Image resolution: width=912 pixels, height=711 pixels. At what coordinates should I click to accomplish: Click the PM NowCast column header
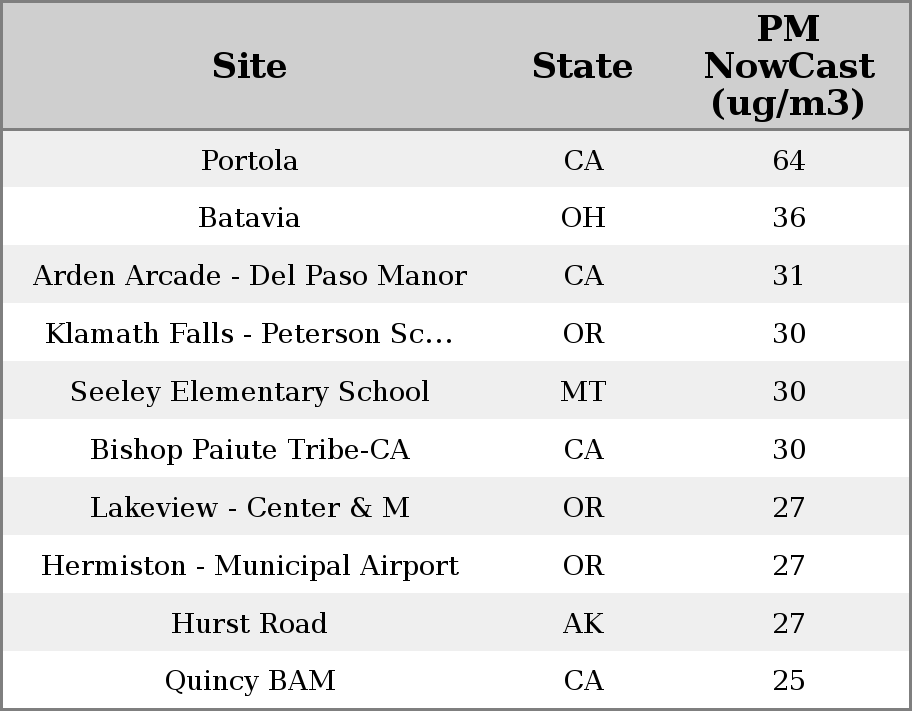point(788,66)
